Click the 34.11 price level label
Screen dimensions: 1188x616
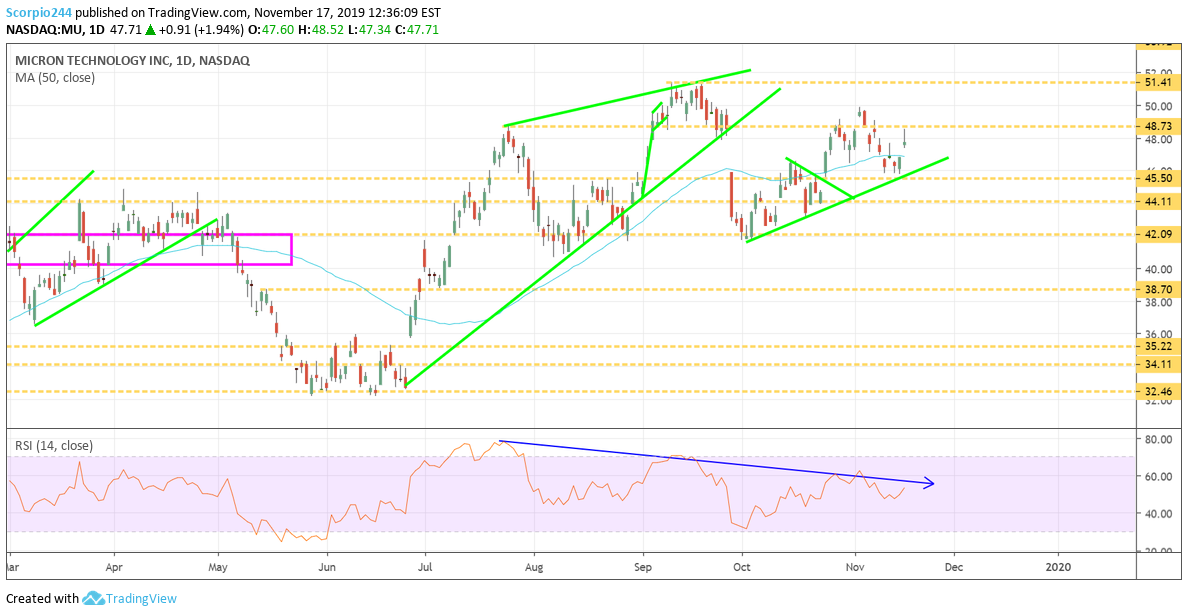pyautogui.click(x=1158, y=364)
